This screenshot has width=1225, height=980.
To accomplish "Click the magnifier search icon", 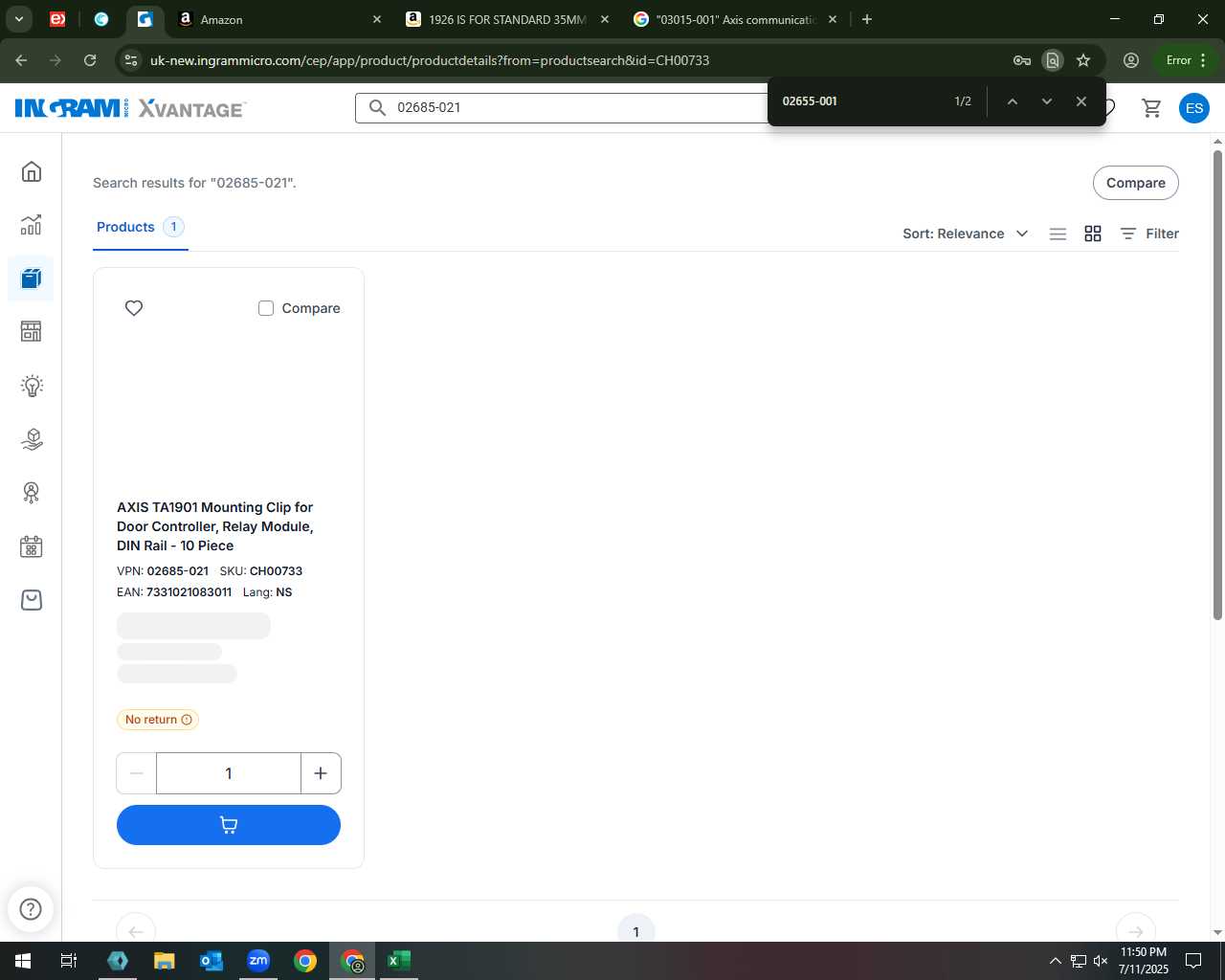I will point(378,107).
